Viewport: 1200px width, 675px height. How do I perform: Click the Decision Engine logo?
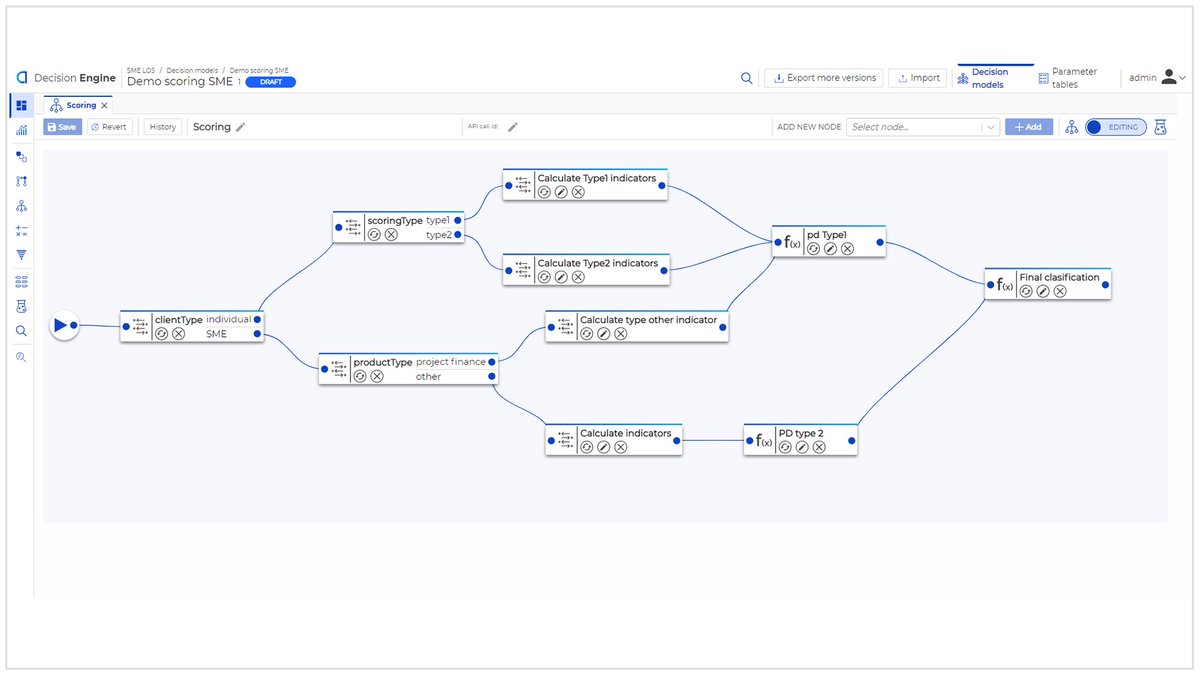pos(66,78)
